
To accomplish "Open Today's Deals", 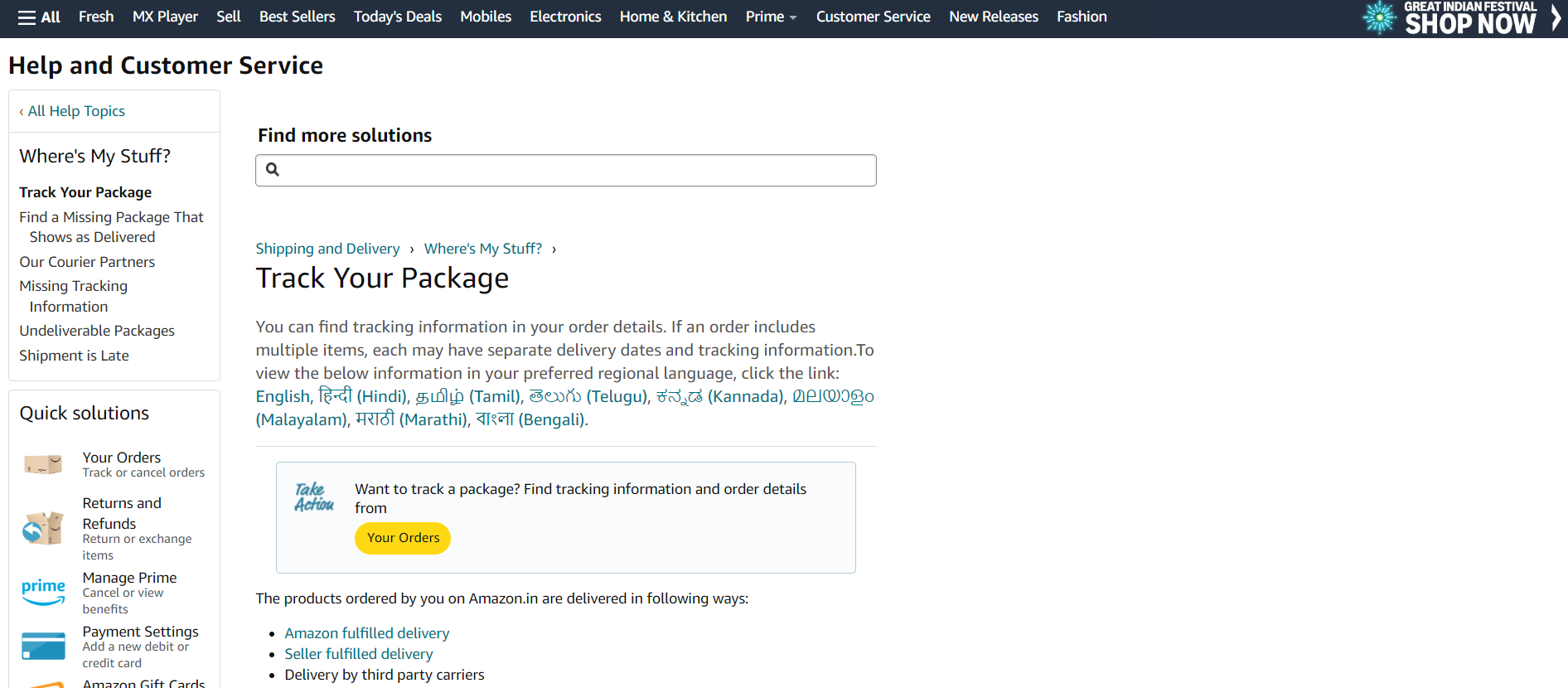I will [x=398, y=17].
